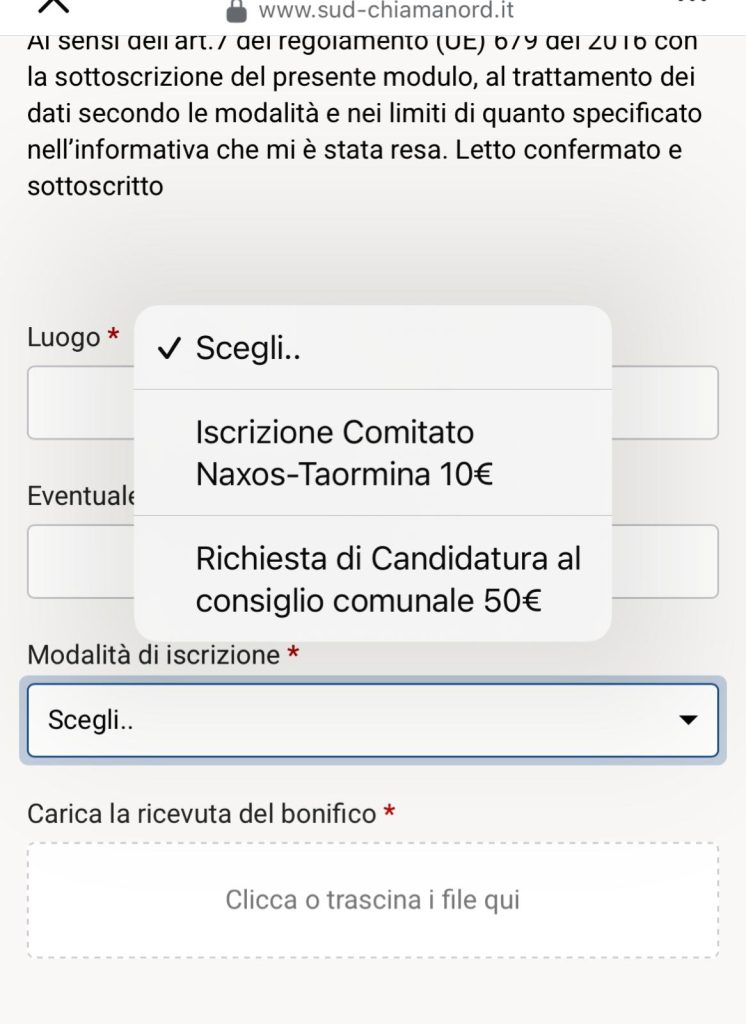Image resolution: width=746 pixels, height=1024 pixels.
Task: Click the asterisk after ricevuta del bonifico
Action: click(390, 813)
